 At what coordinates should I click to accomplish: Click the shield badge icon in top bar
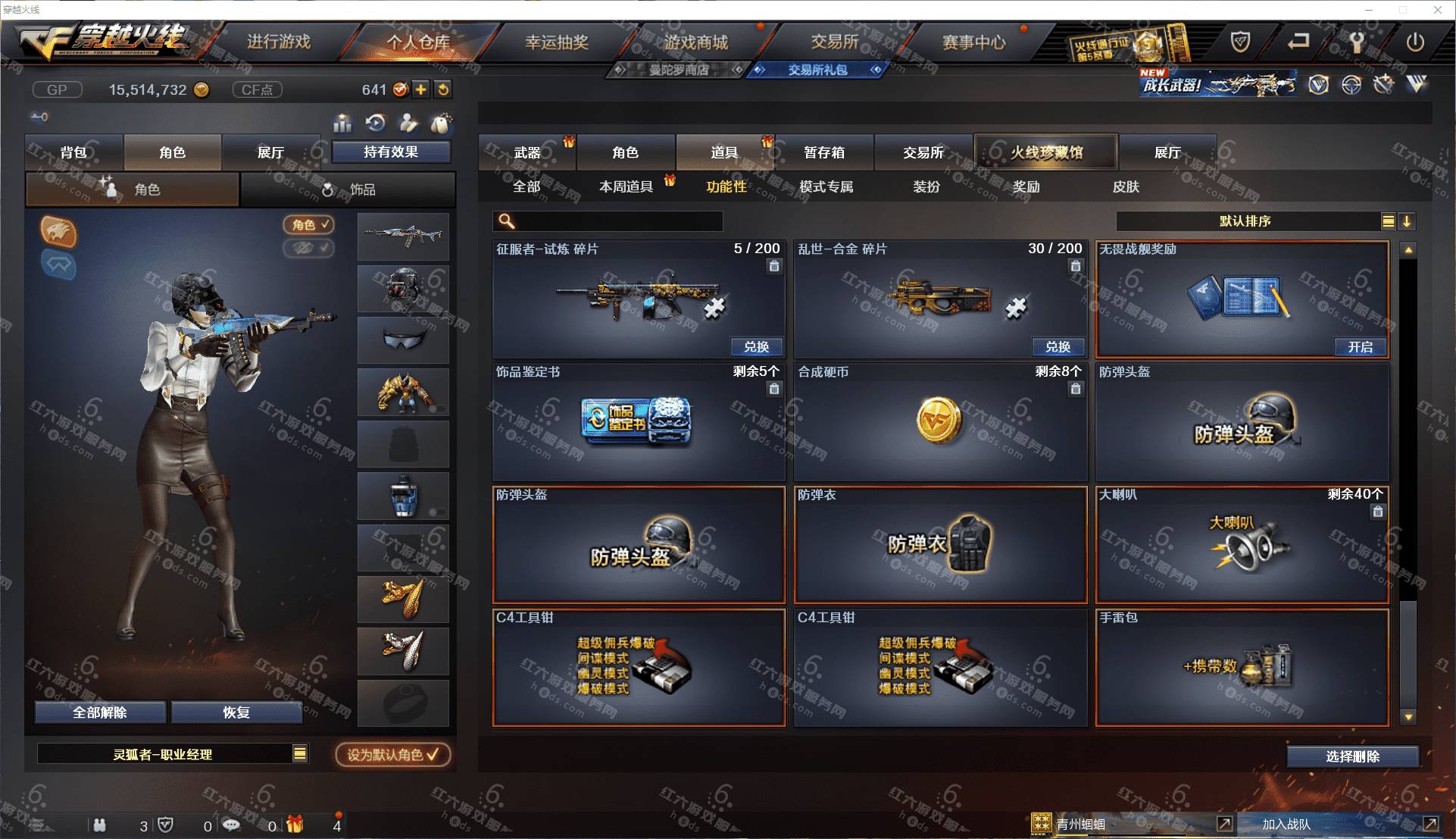coord(1240,42)
